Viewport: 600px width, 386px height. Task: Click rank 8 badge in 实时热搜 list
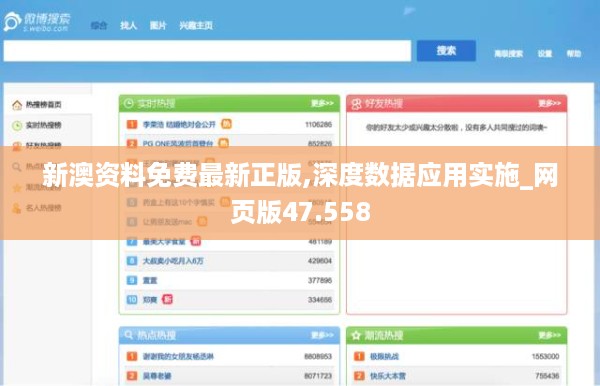(132, 261)
